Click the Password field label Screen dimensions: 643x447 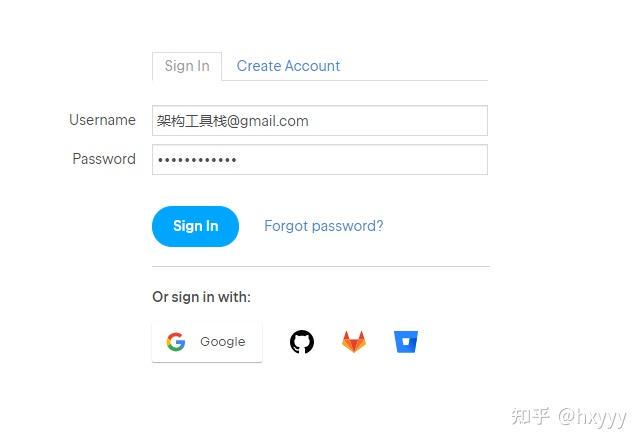(x=104, y=159)
